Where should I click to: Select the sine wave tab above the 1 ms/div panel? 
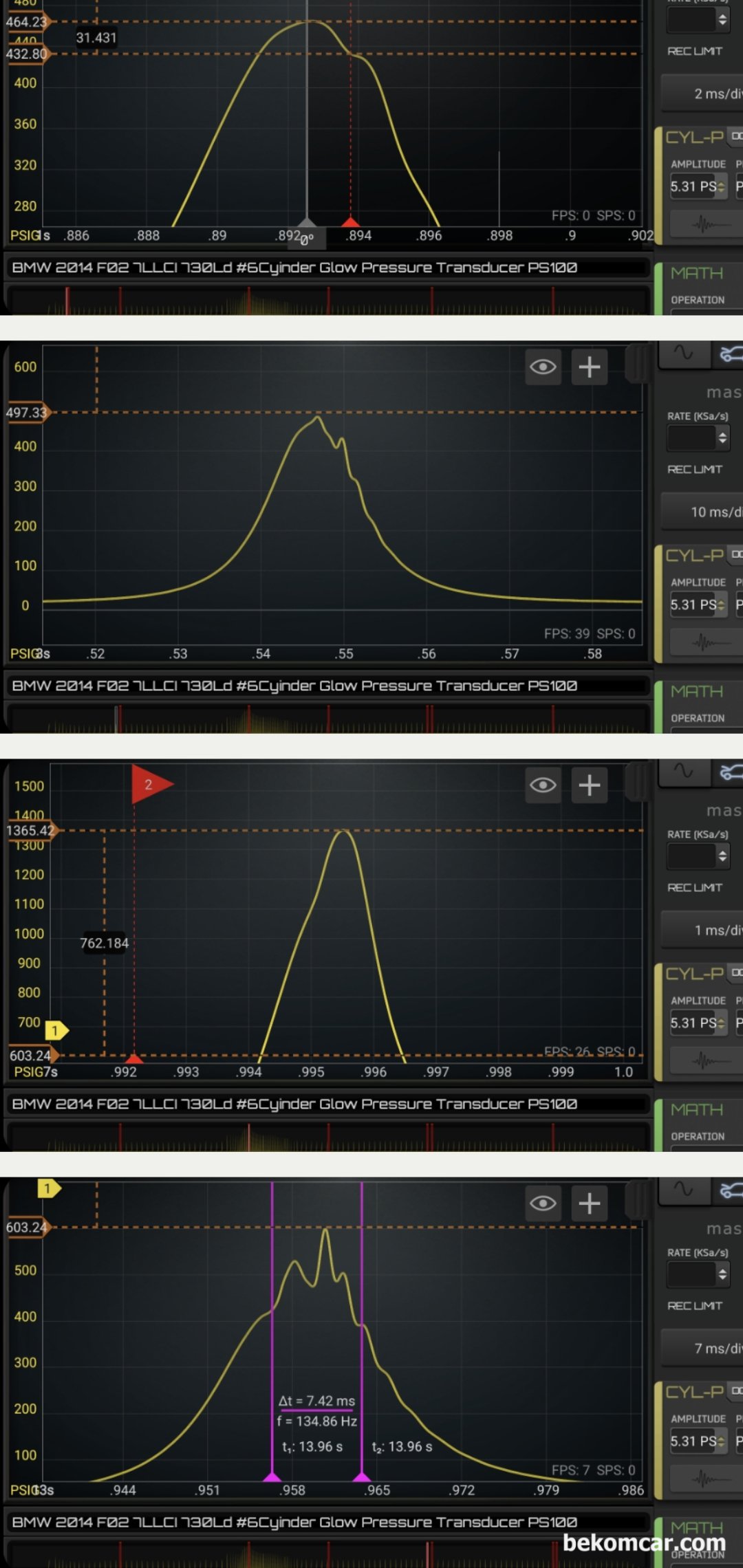click(683, 772)
